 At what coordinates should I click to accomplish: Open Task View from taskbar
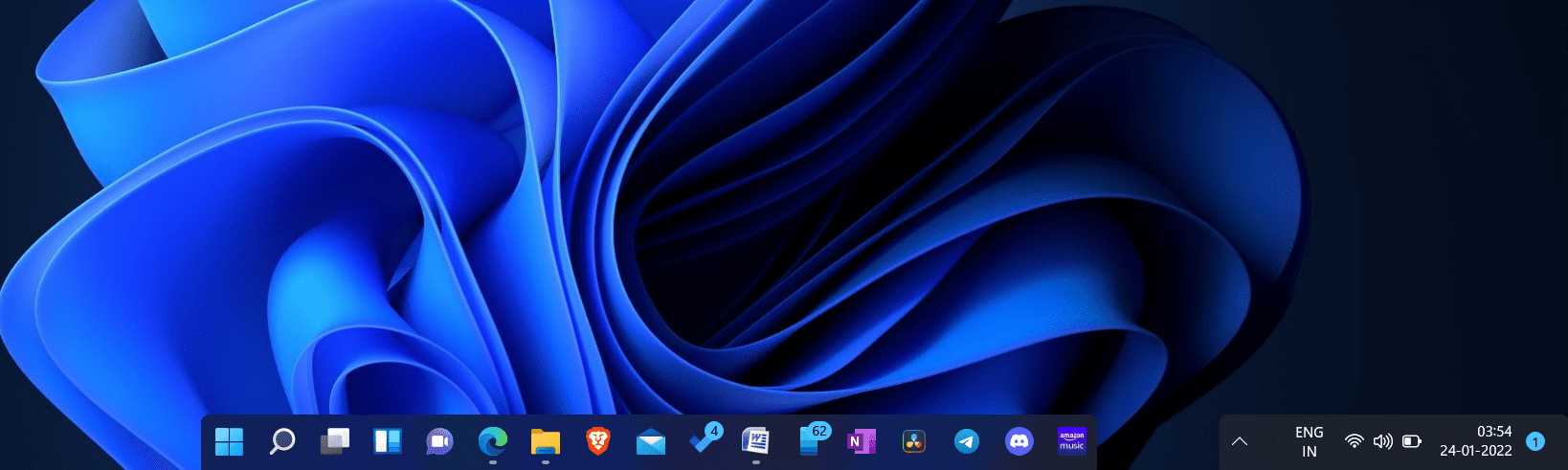(x=335, y=441)
